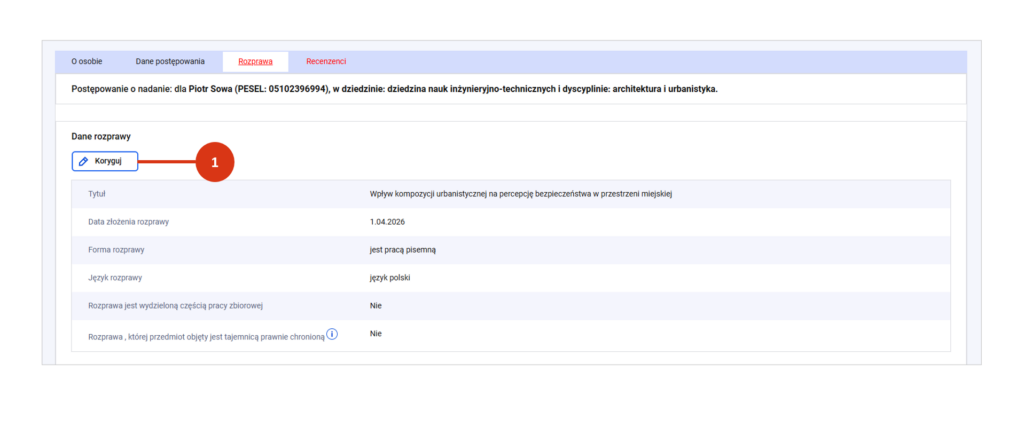1024x426 pixels.
Task: Open the O osobie tab
Action: [86, 62]
